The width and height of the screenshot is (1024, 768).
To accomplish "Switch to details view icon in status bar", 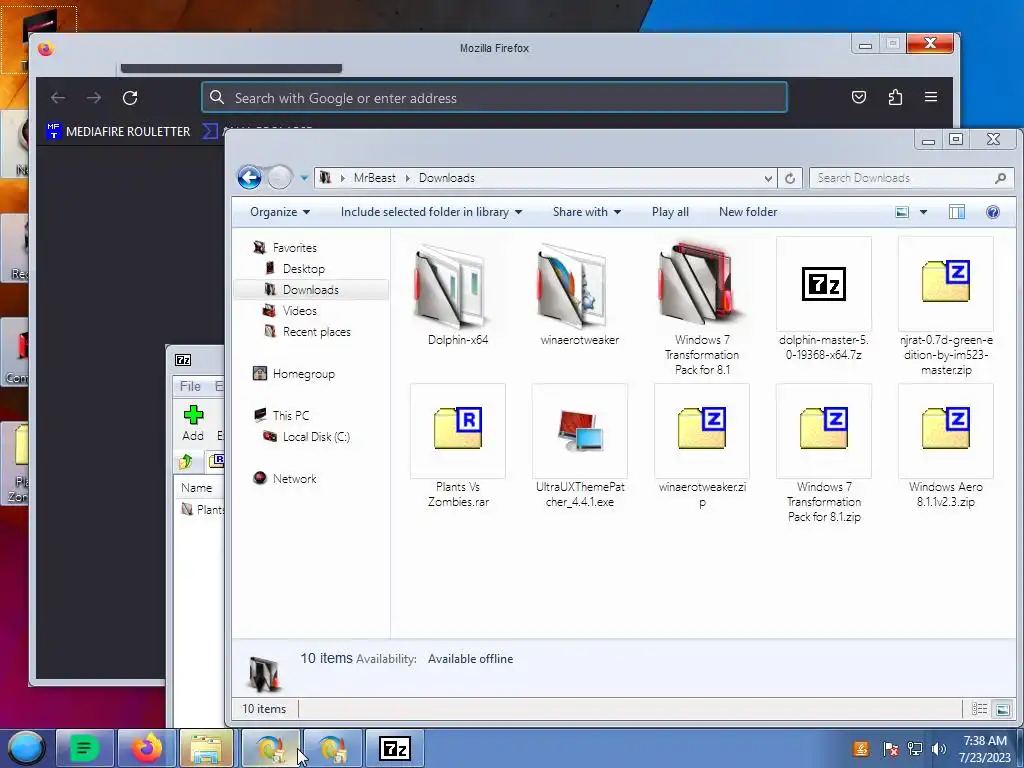I will (x=979, y=709).
